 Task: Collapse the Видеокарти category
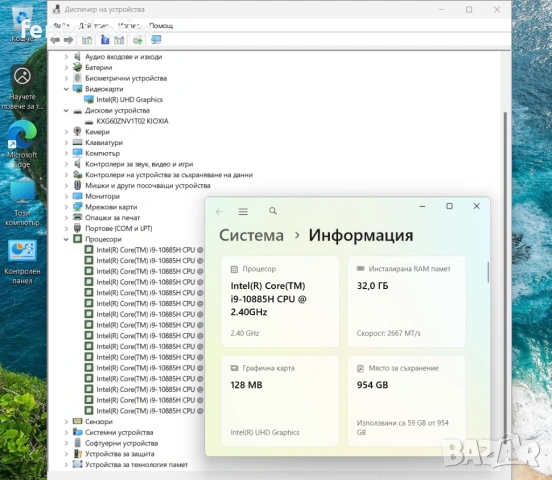point(66,89)
